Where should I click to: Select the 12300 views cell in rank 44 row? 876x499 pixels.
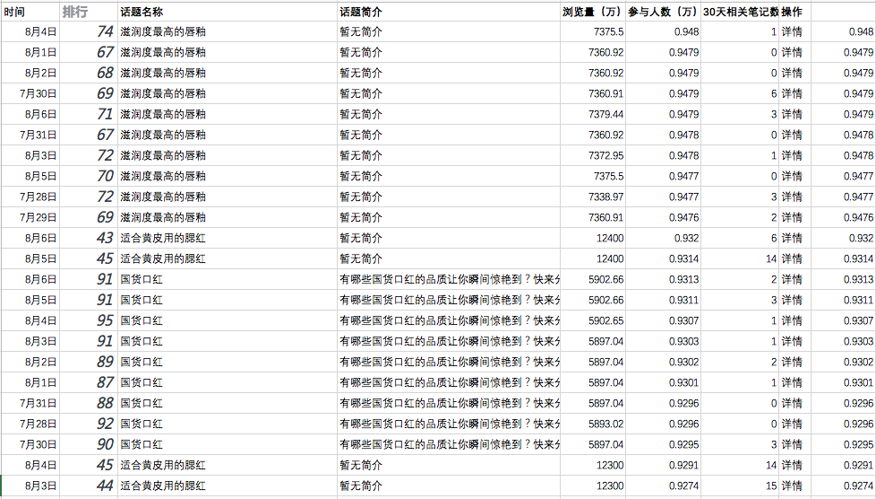593,486
